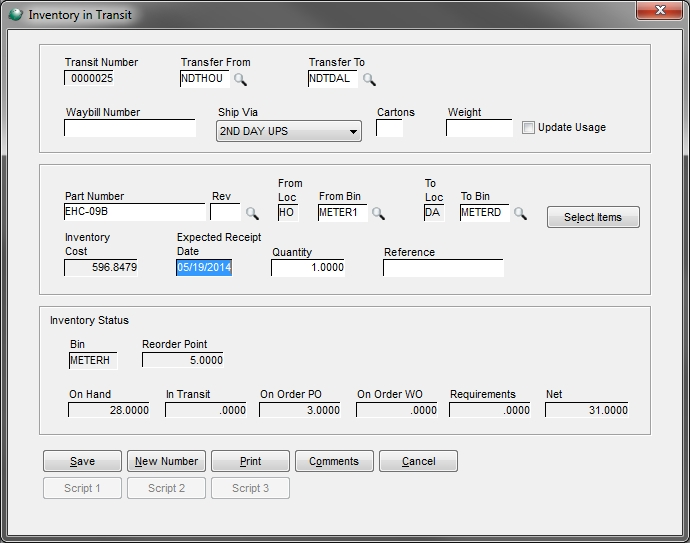Viewport: 690px width, 543px height.
Task: Click the Expected Receipt Date 05/19/2014
Action: (x=204, y=268)
